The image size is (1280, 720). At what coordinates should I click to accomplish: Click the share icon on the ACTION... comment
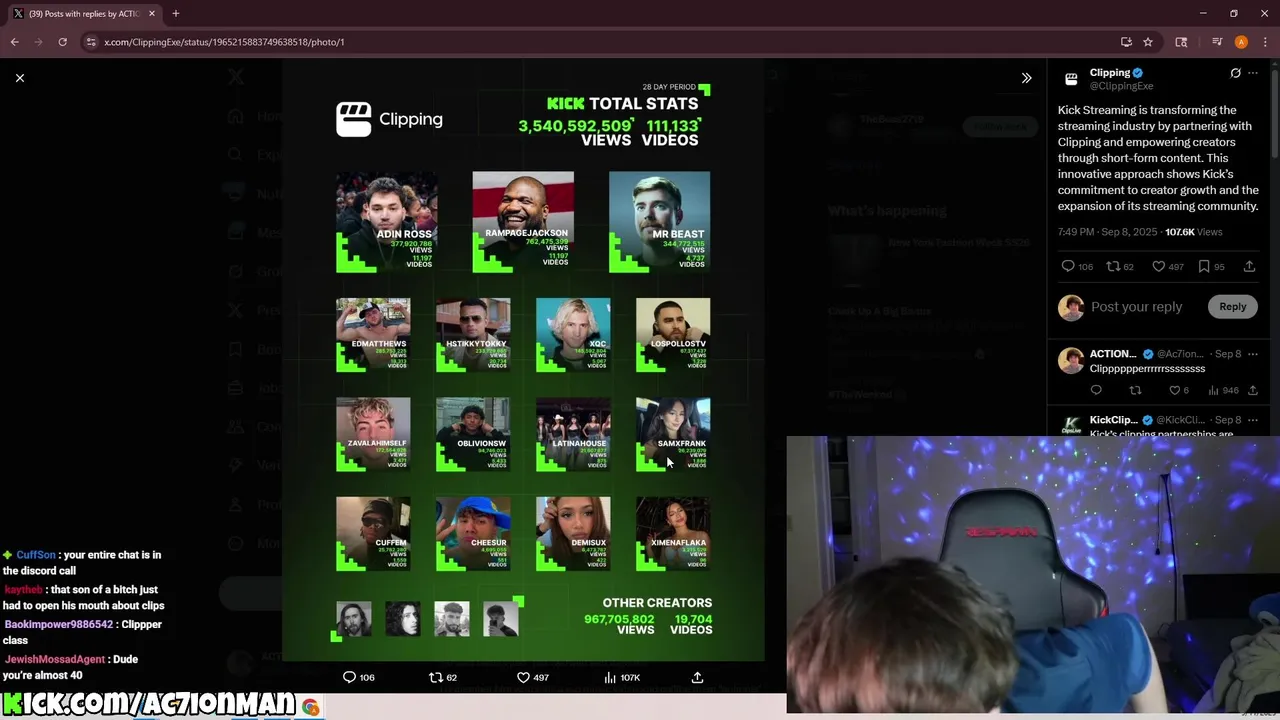click(x=1253, y=390)
